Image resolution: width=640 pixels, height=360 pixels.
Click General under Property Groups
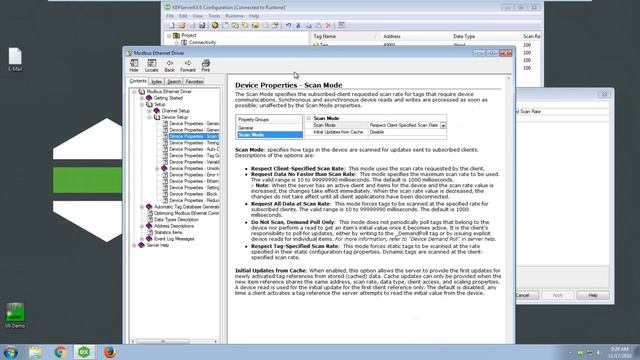246,128
